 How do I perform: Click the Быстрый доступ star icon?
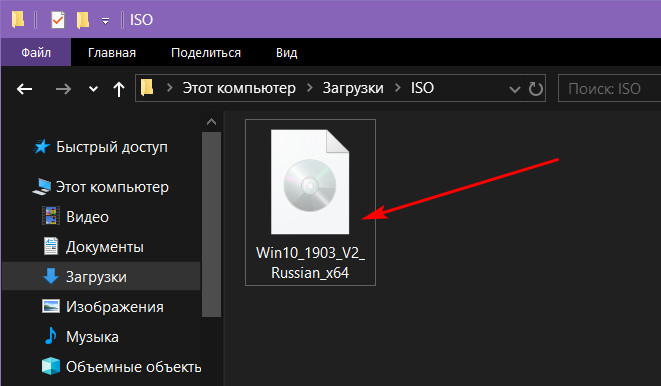(41, 147)
